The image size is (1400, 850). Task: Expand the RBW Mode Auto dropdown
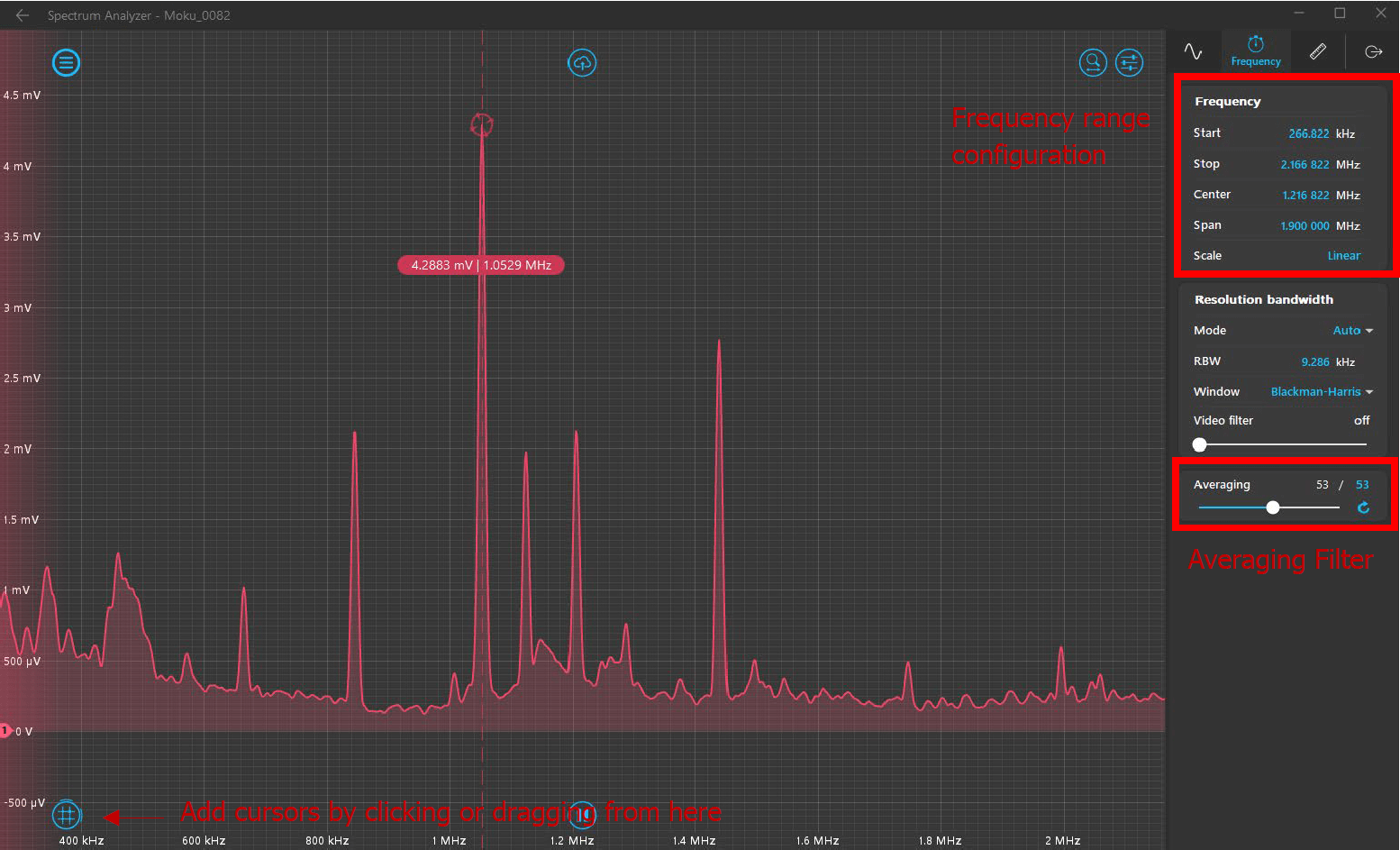[1352, 331]
